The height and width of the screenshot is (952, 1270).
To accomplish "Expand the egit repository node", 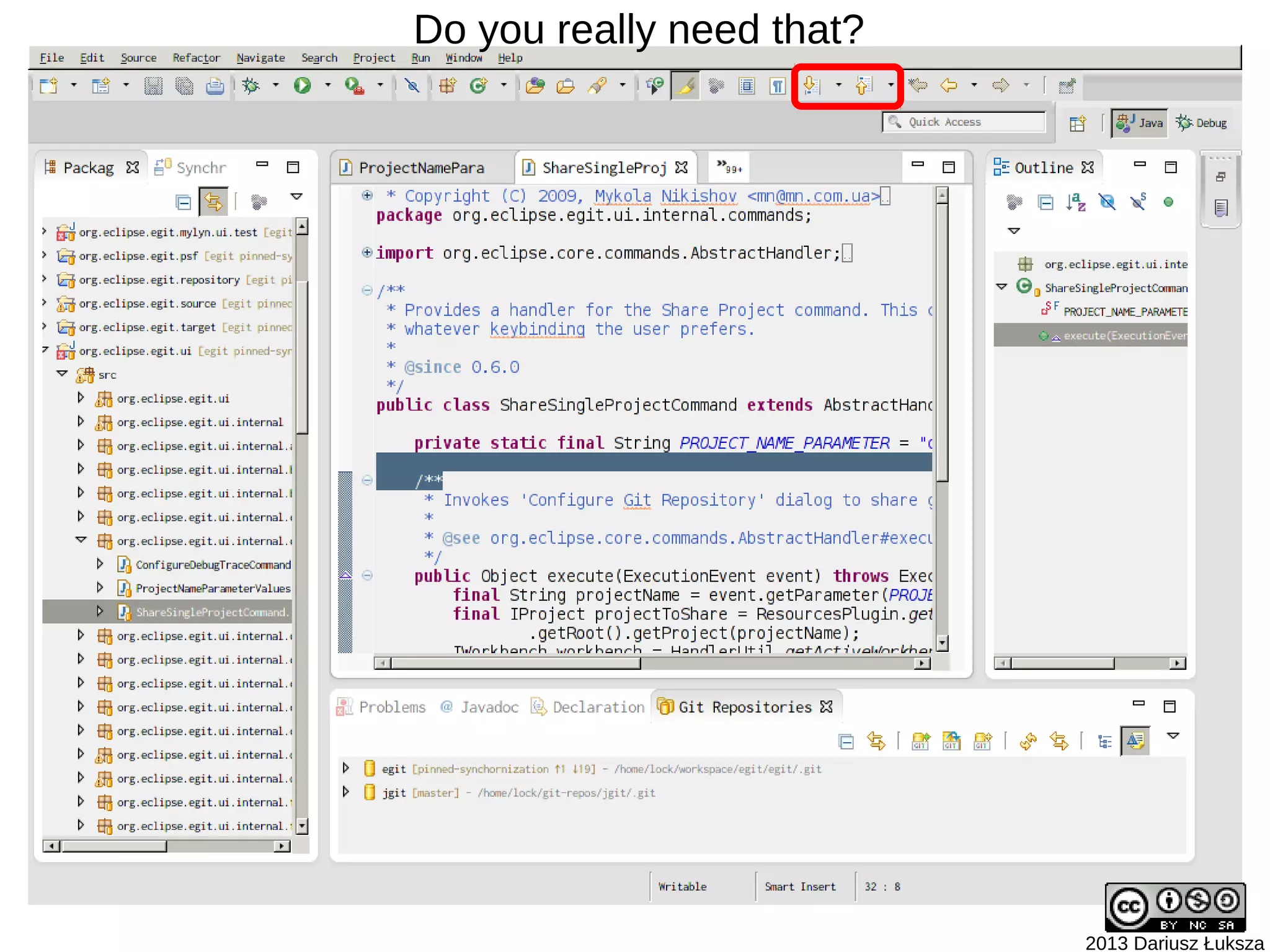I will (346, 768).
